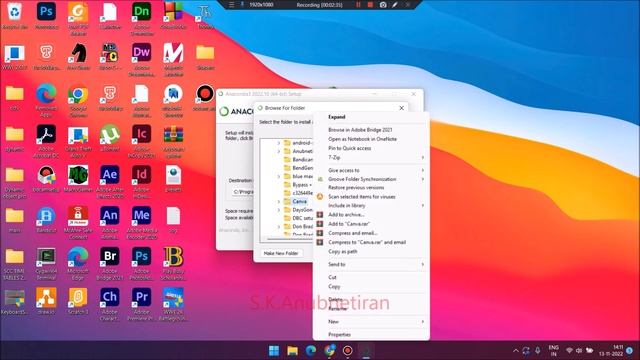Open the Adobe Animate desktop shortcut
The width and height of the screenshot is (640, 360).
[109, 216]
